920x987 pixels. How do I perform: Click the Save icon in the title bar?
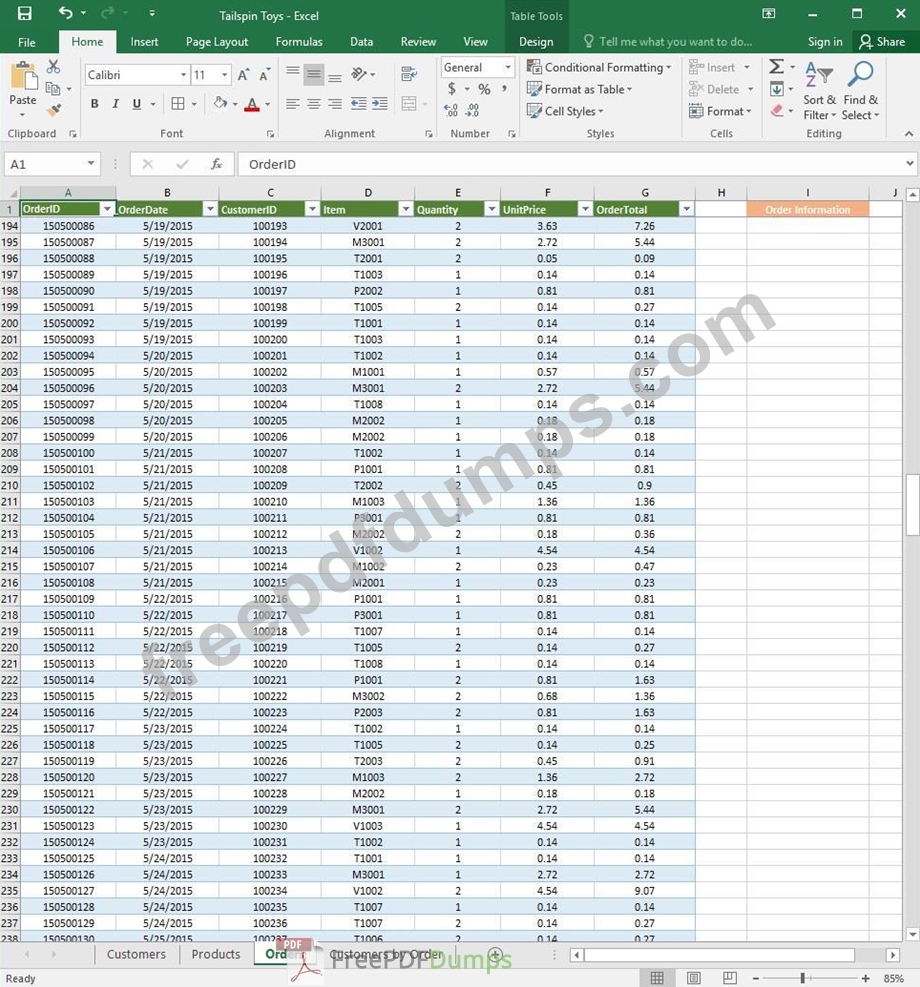coord(24,13)
